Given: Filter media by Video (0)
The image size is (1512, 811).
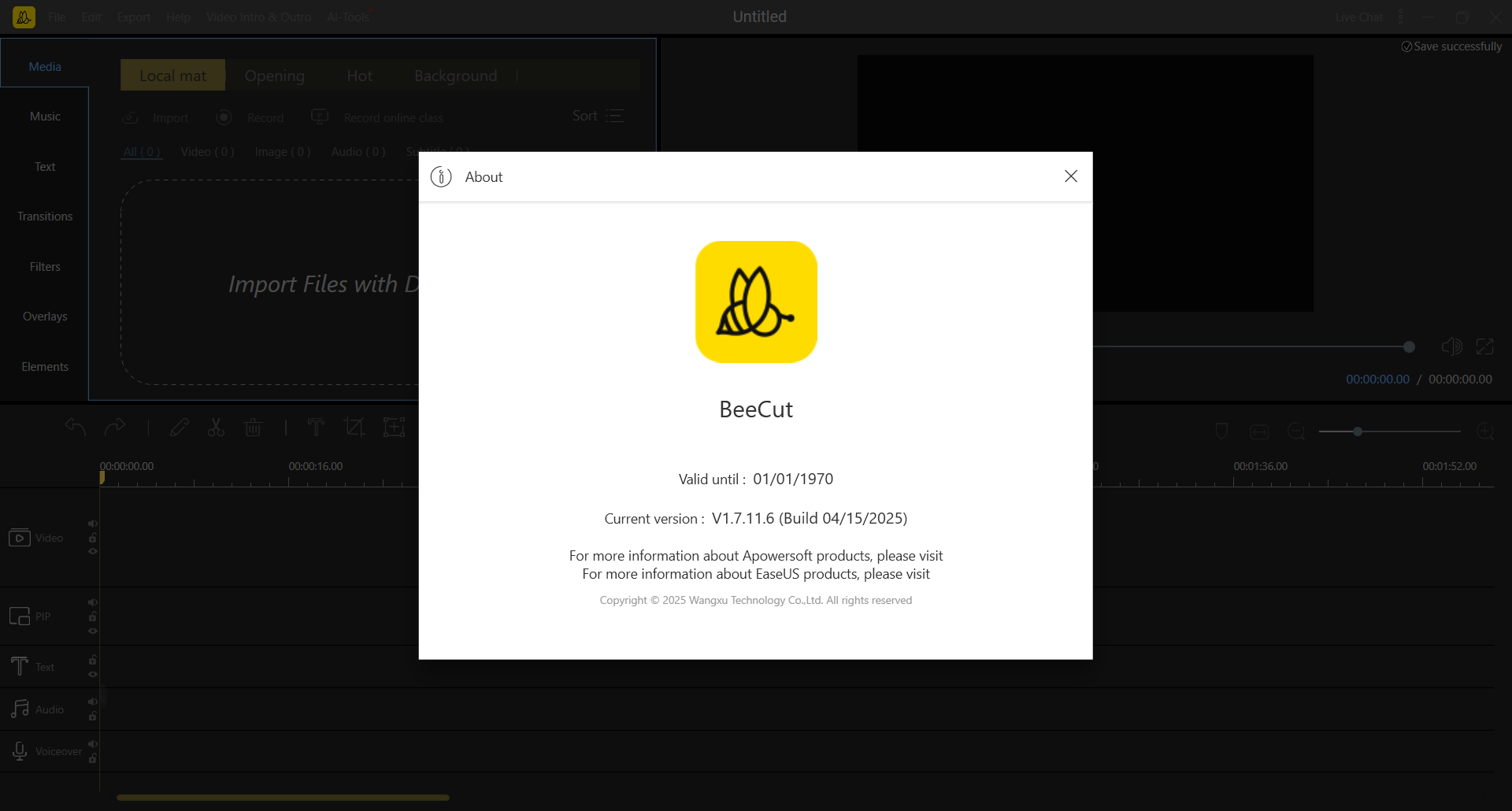Looking at the screenshot, I should click(x=207, y=151).
